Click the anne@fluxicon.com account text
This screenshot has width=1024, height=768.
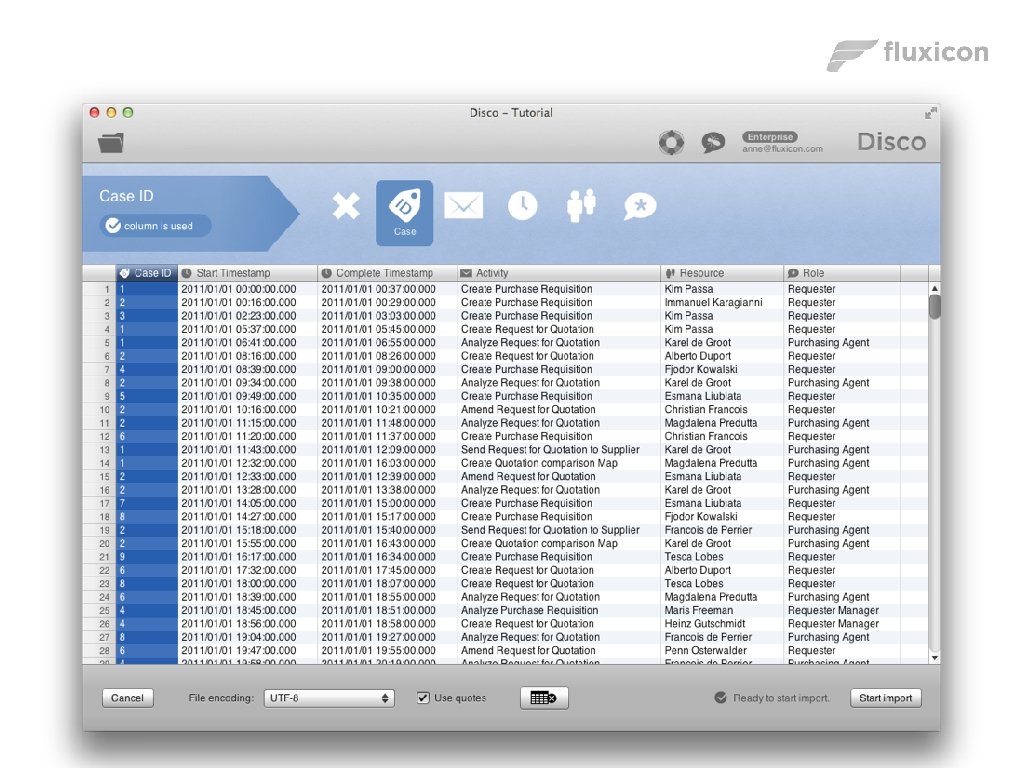[782, 149]
